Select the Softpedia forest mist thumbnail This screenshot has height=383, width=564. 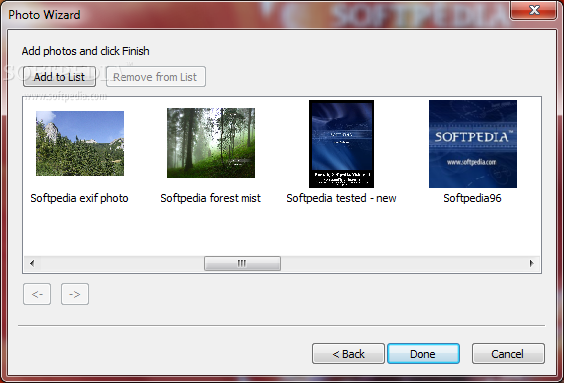click(211, 143)
